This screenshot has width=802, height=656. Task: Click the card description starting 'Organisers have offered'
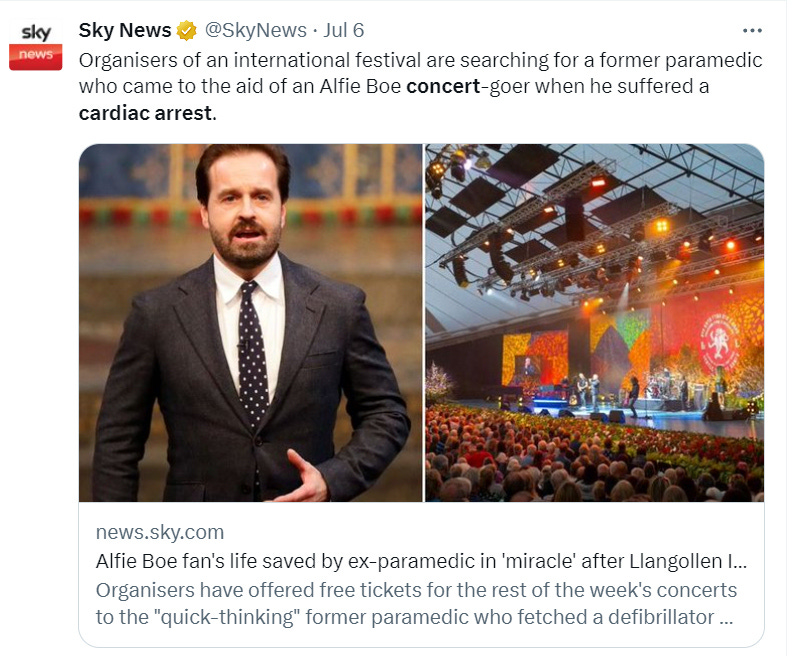coord(416,603)
